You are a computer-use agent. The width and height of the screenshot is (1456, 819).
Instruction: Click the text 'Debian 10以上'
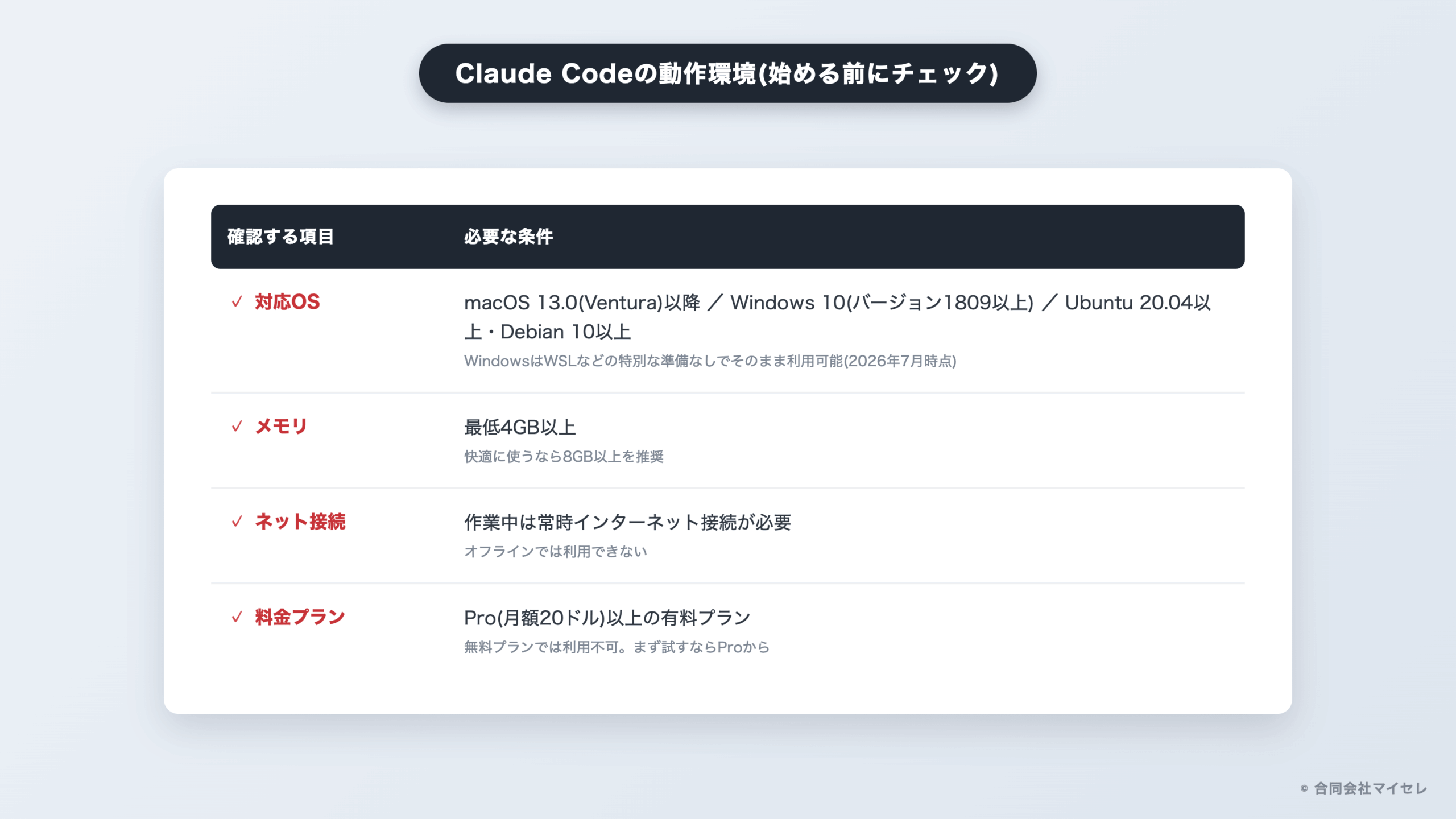566,332
